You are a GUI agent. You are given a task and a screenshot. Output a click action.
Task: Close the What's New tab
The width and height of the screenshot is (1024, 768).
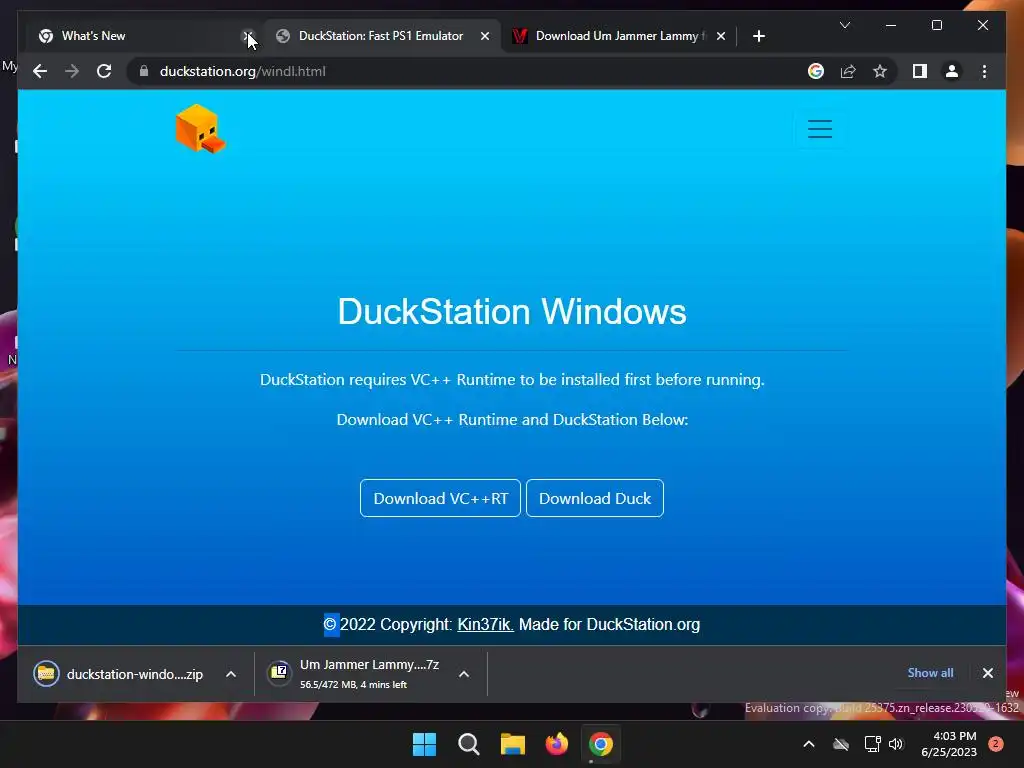pos(248,36)
